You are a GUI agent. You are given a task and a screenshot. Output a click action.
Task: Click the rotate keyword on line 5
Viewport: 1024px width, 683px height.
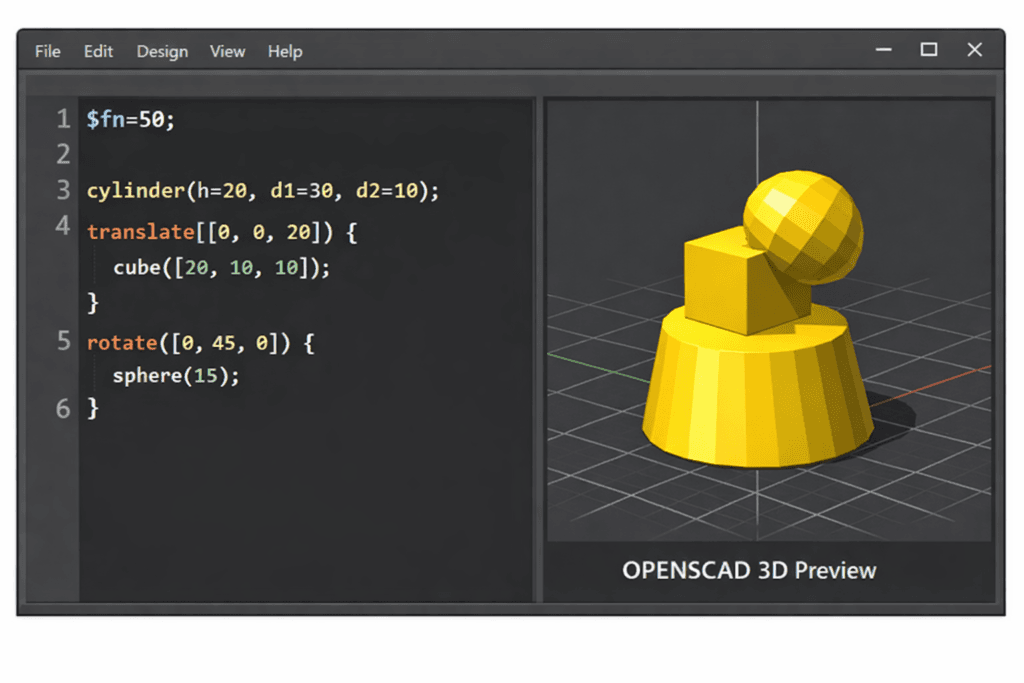[122, 342]
